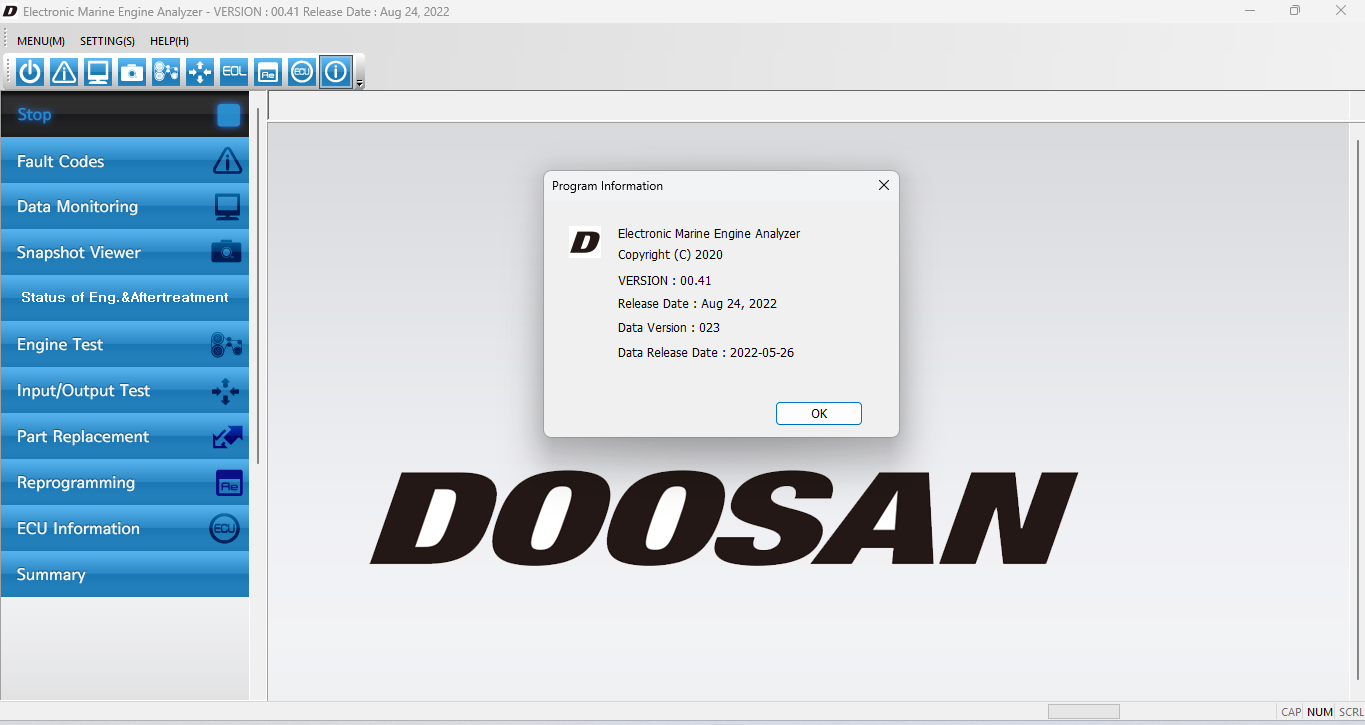This screenshot has height=725, width=1365.
Task: Click the "Data Version : 023" text
Action: click(x=669, y=328)
